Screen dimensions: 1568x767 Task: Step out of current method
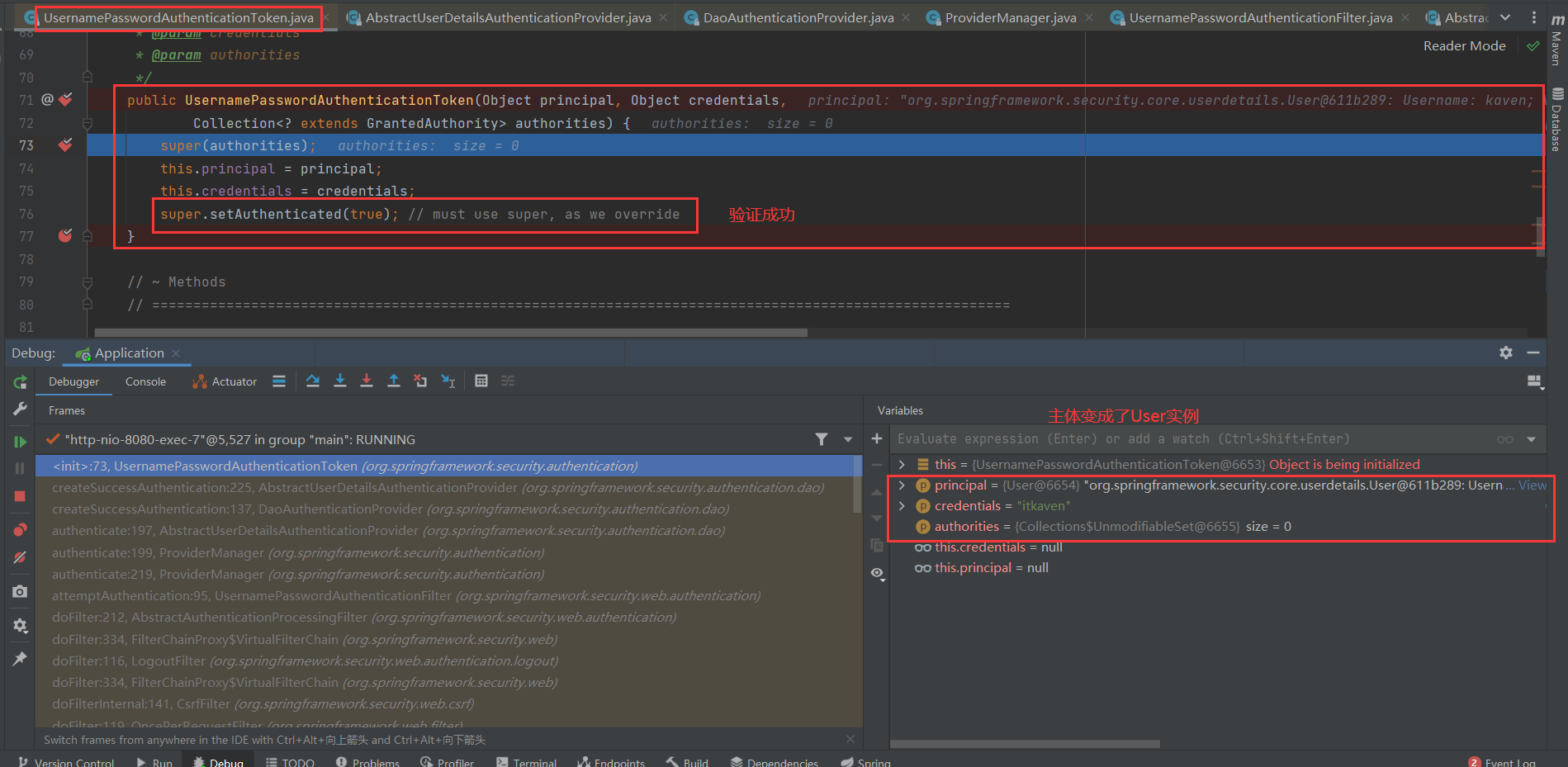(394, 381)
